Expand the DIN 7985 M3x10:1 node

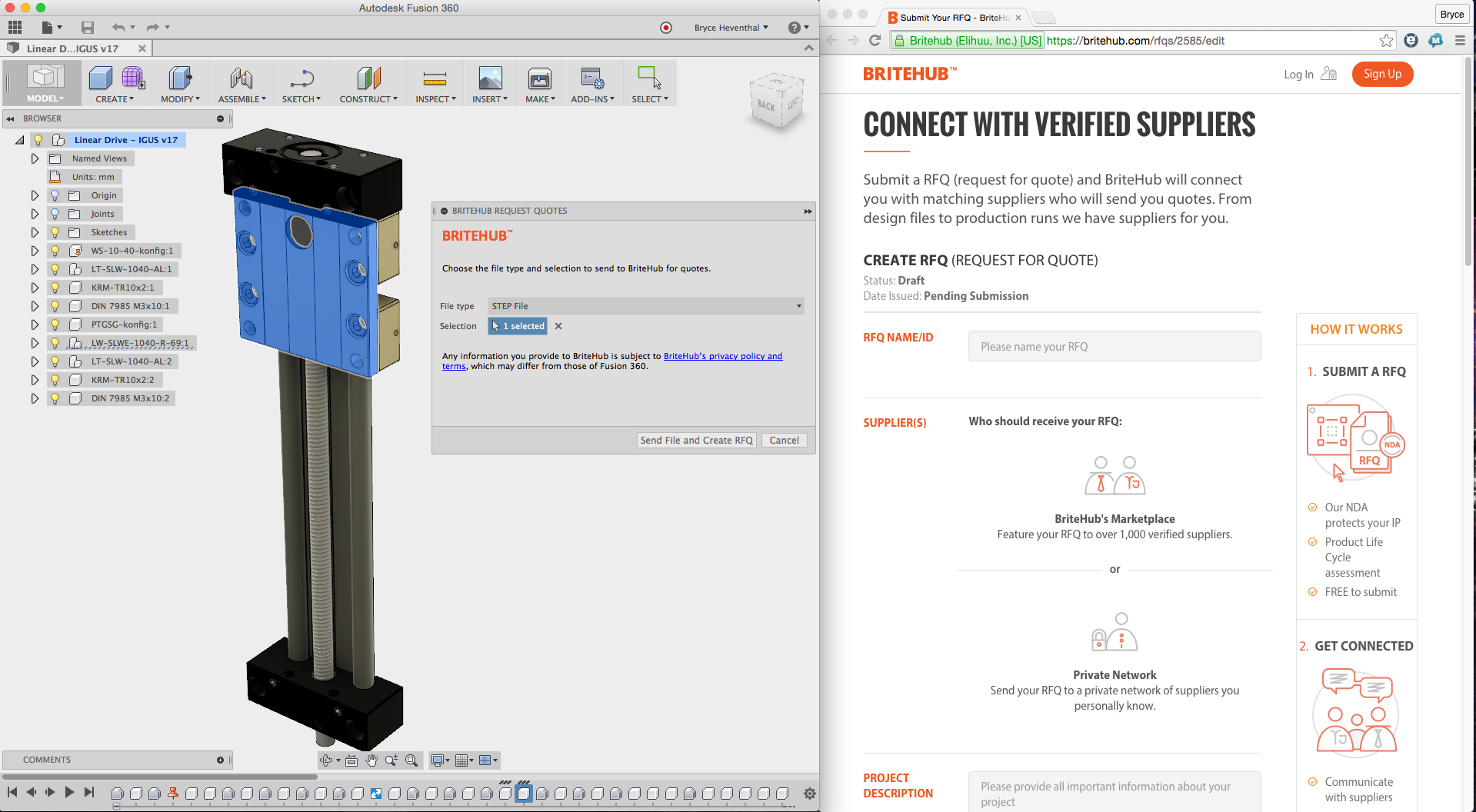point(35,306)
